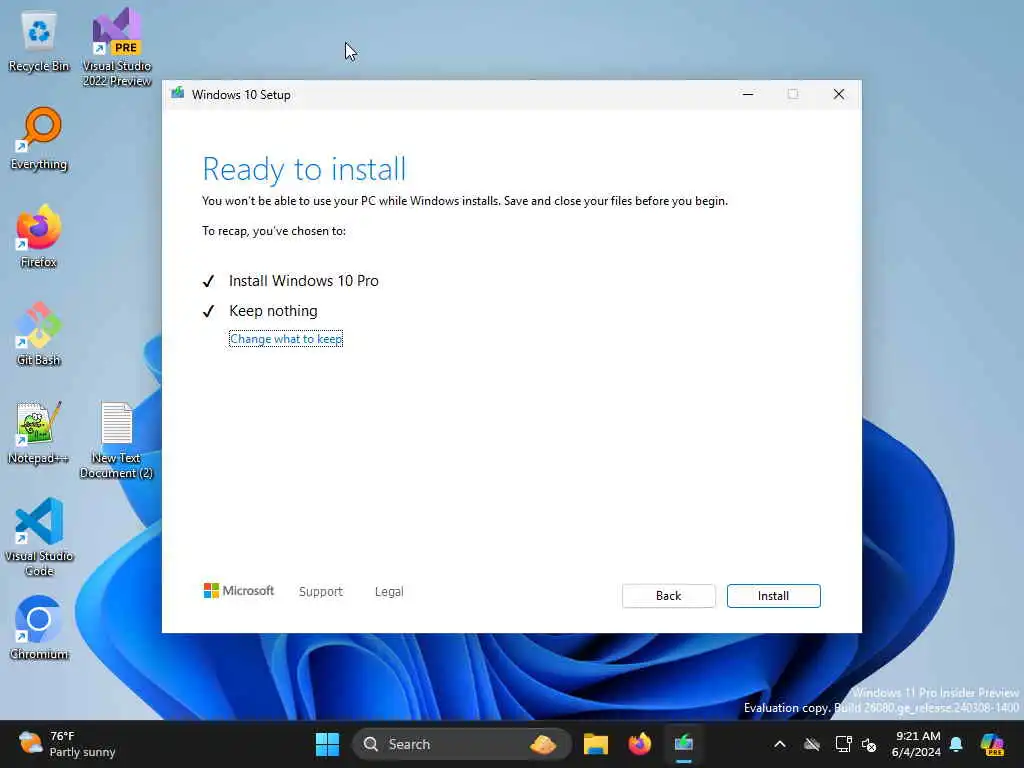Viewport: 1024px width, 768px height.
Task: Close the Windows 10 Setup window
Action: coord(839,95)
